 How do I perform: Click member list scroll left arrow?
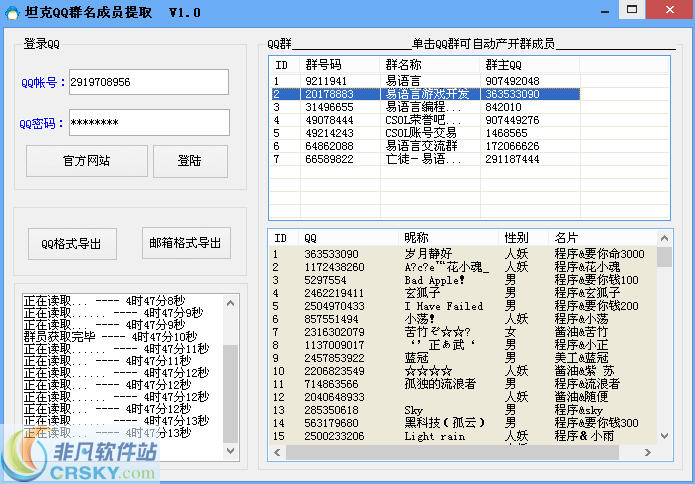click(277, 452)
